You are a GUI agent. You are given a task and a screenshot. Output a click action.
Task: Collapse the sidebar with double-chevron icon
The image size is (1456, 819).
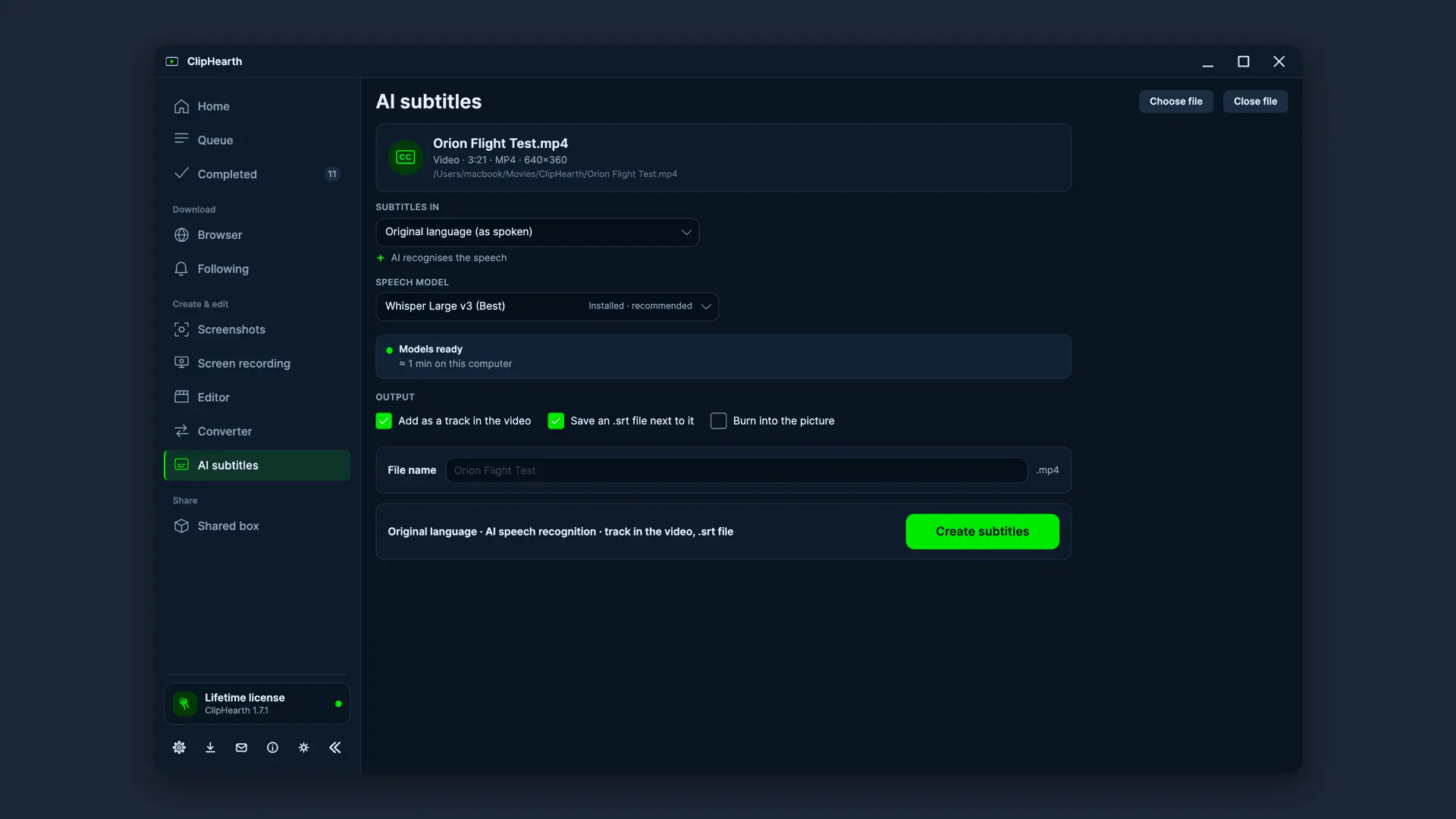click(334, 748)
